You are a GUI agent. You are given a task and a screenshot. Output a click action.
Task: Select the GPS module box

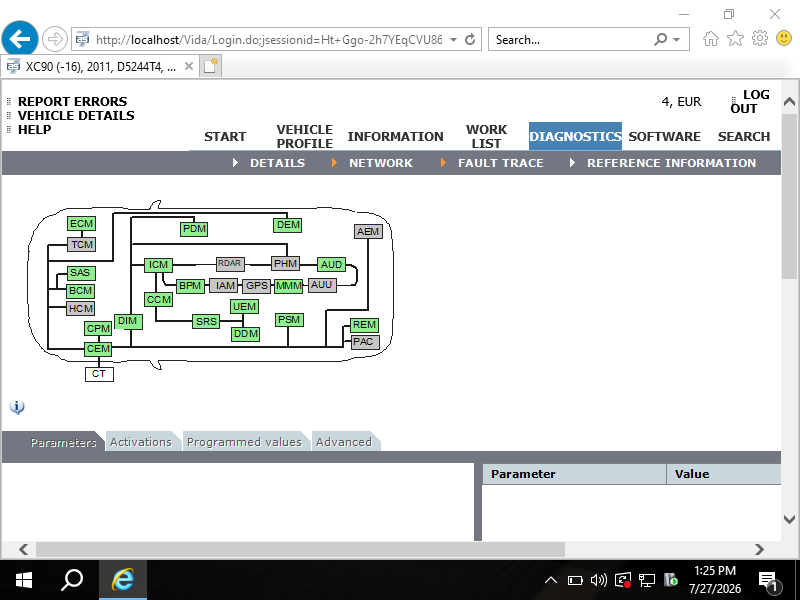click(x=256, y=286)
